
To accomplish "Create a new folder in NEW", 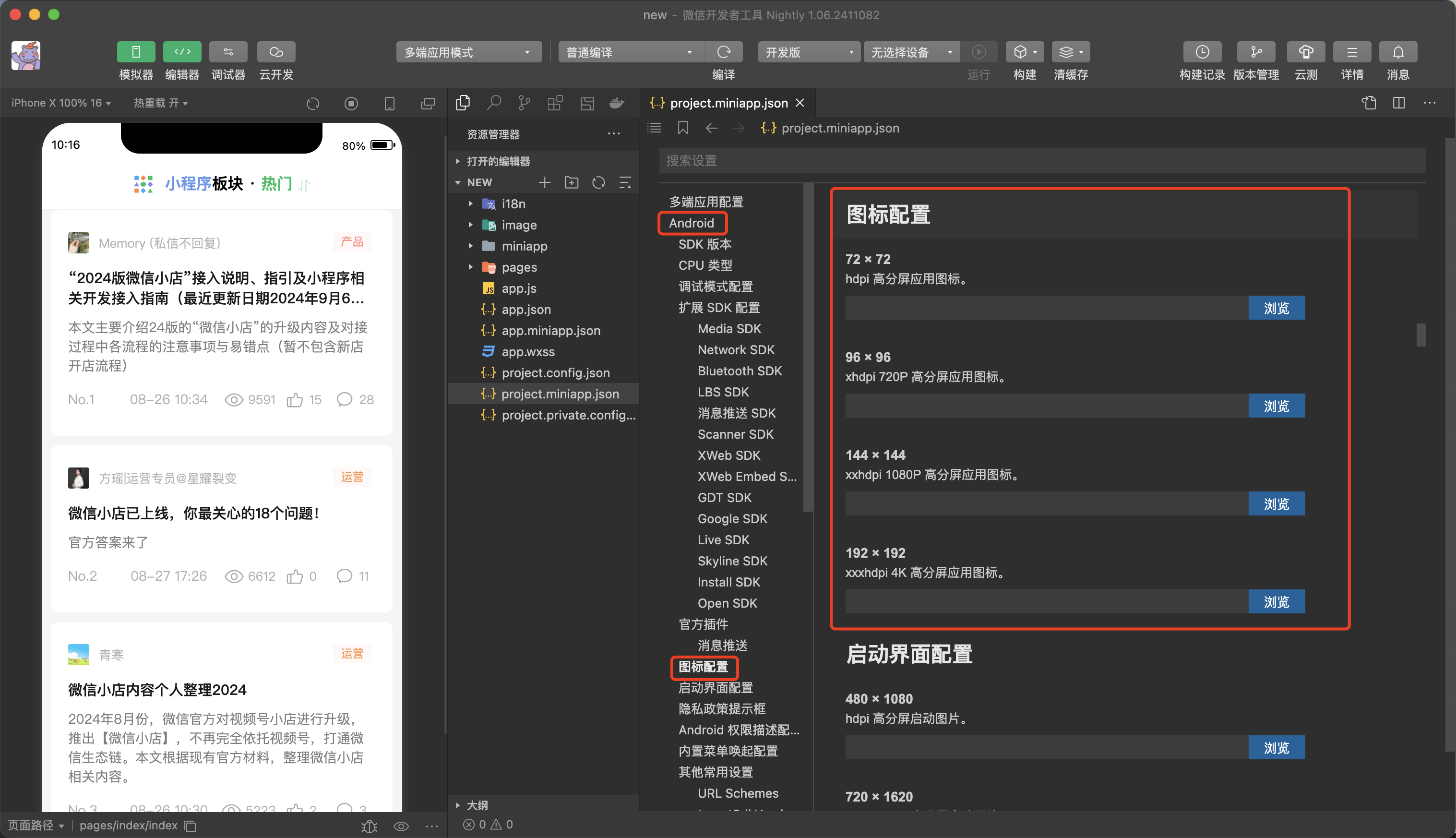I will tap(572, 182).
